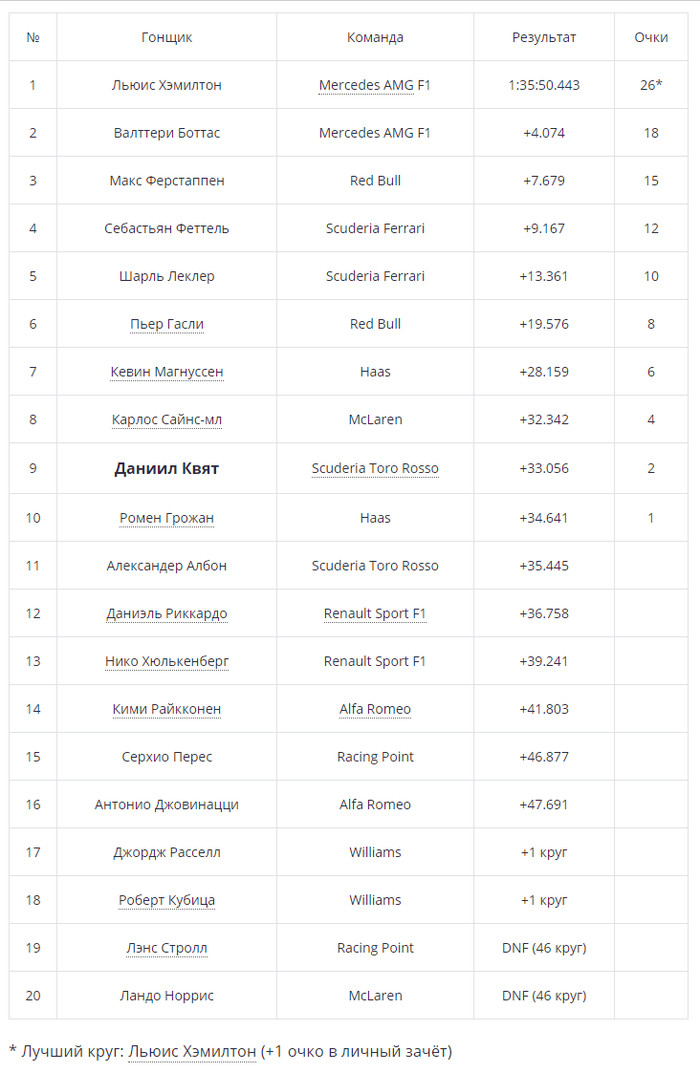Select the Ромен Грожан driver link

point(167,518)
